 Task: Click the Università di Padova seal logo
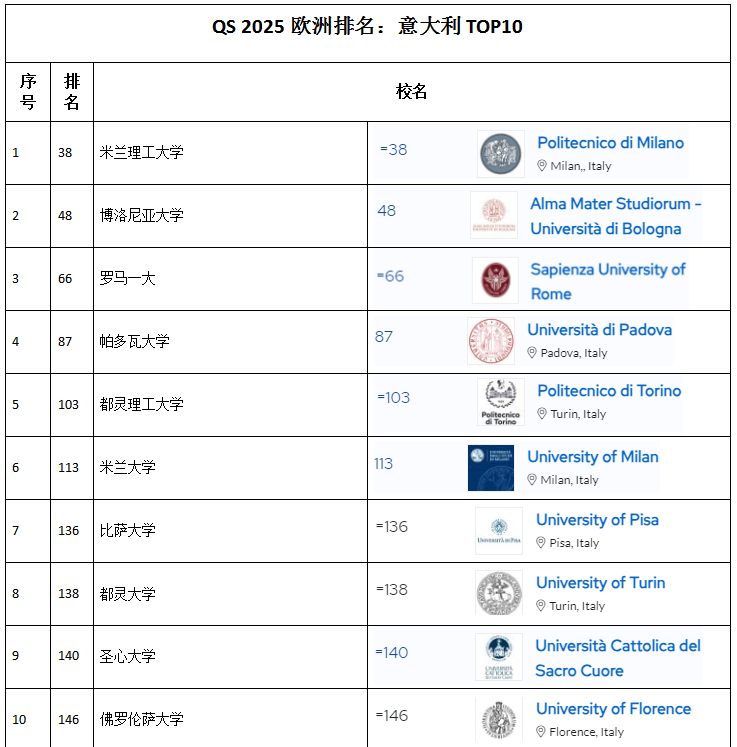tap(491, 341)
